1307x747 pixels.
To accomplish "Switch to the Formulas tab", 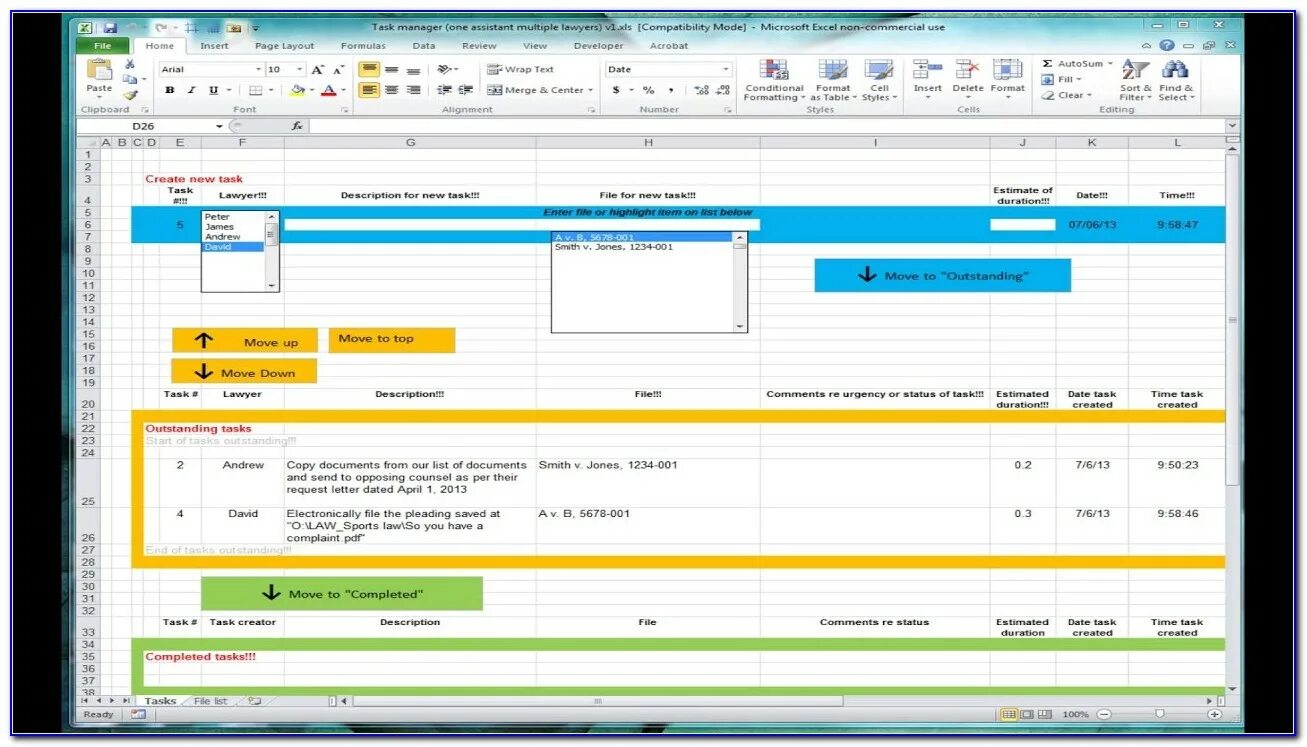I will click(363, 46).
